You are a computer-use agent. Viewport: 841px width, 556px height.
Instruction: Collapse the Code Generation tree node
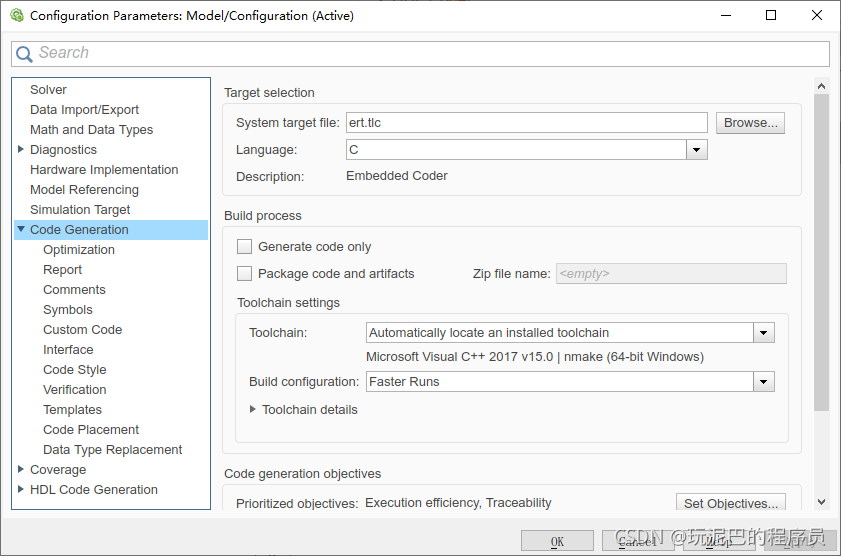click(21, 229)
